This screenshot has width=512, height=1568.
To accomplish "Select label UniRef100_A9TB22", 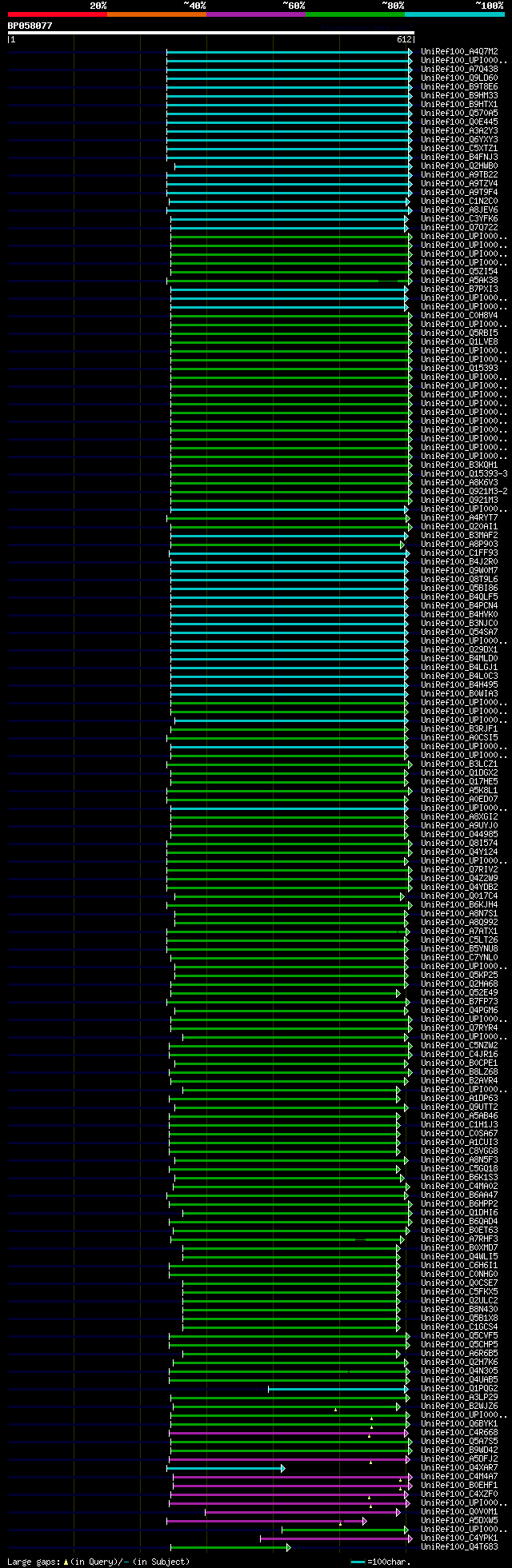I will (x=459, y=175).
